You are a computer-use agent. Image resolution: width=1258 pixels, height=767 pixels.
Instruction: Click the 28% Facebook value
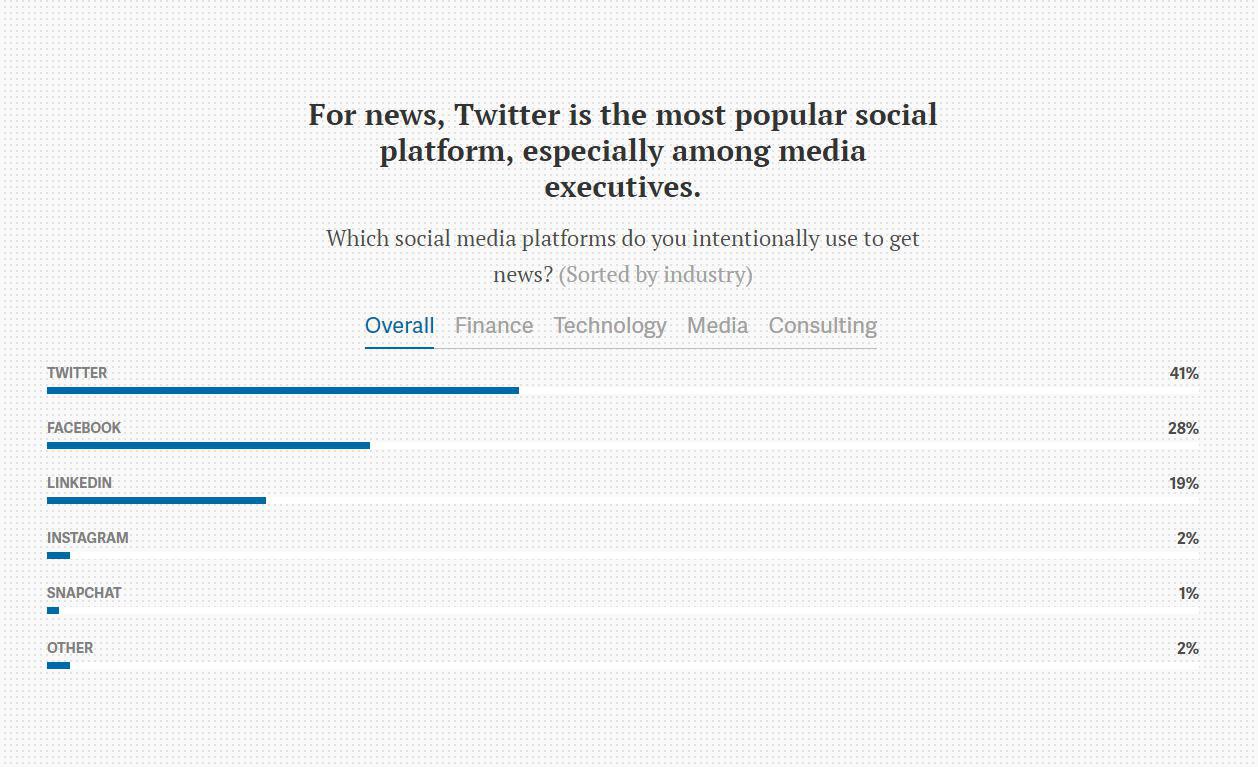(x=1183, y=429)
